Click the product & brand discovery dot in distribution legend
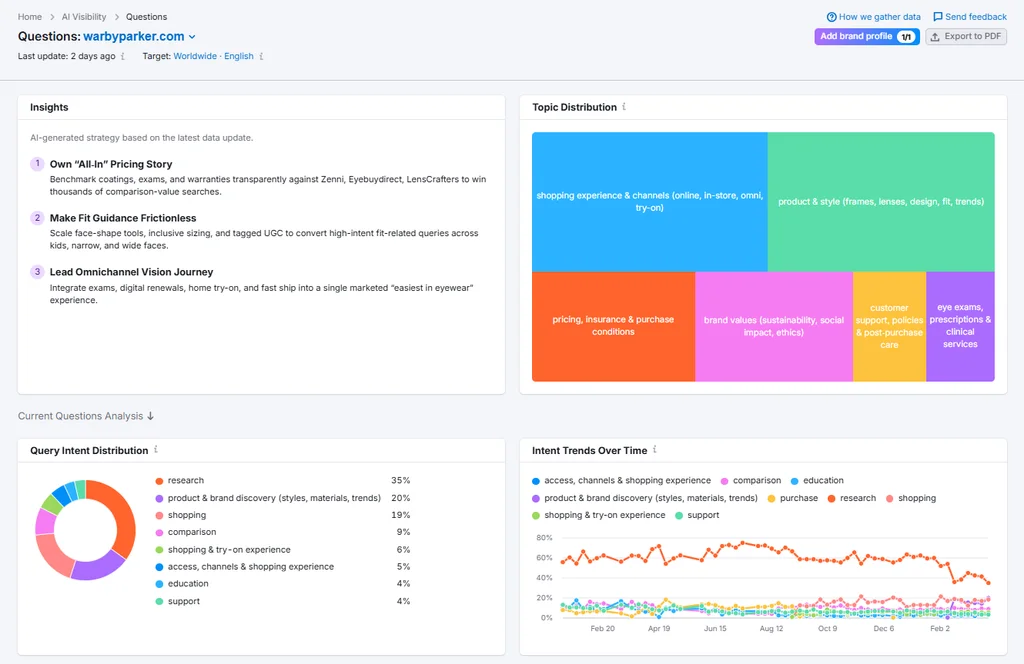The height and width of the screenshot is (664, 1024). pos(159,498)
